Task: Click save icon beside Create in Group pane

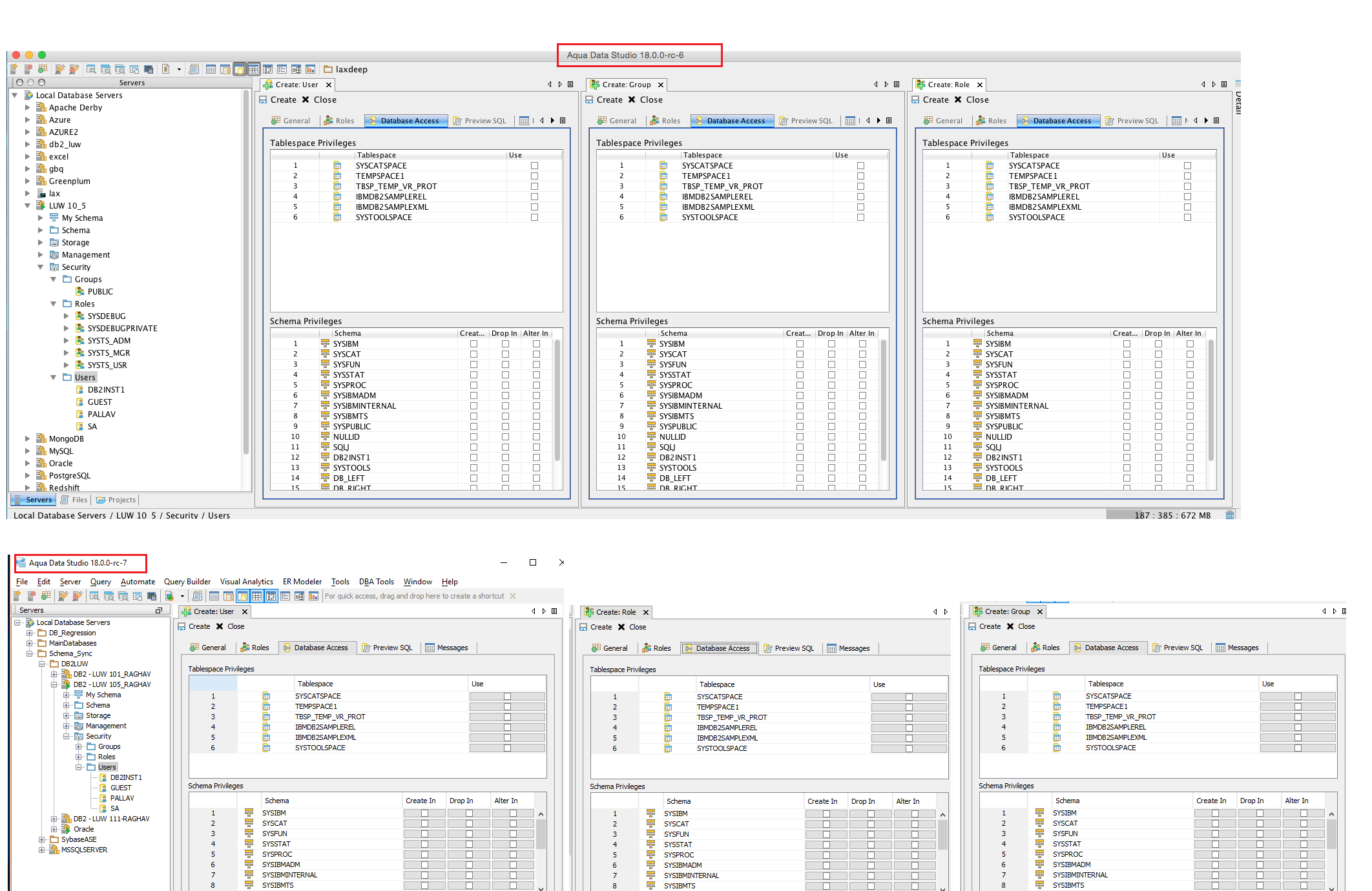Action: click(x=589, y=100)
